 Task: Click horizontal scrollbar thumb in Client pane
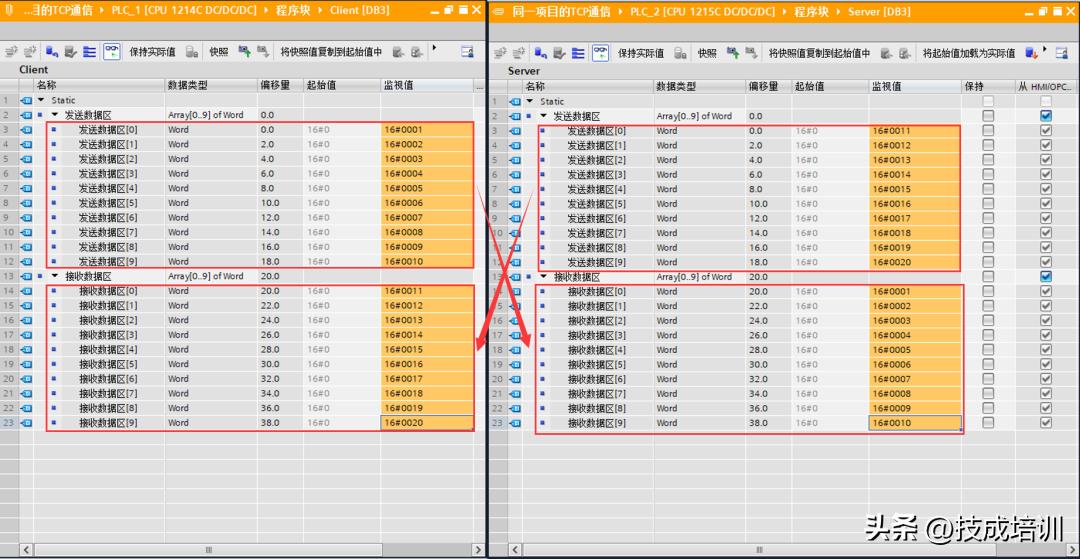208,550
